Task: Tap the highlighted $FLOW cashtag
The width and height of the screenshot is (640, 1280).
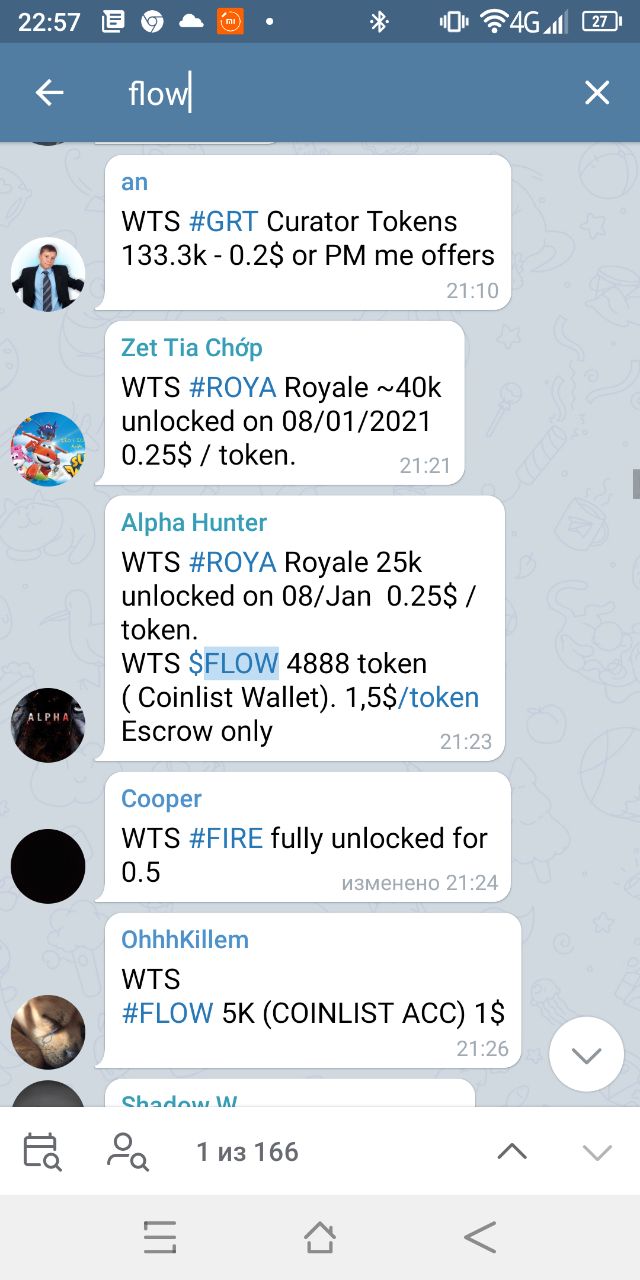Action: 233,663
